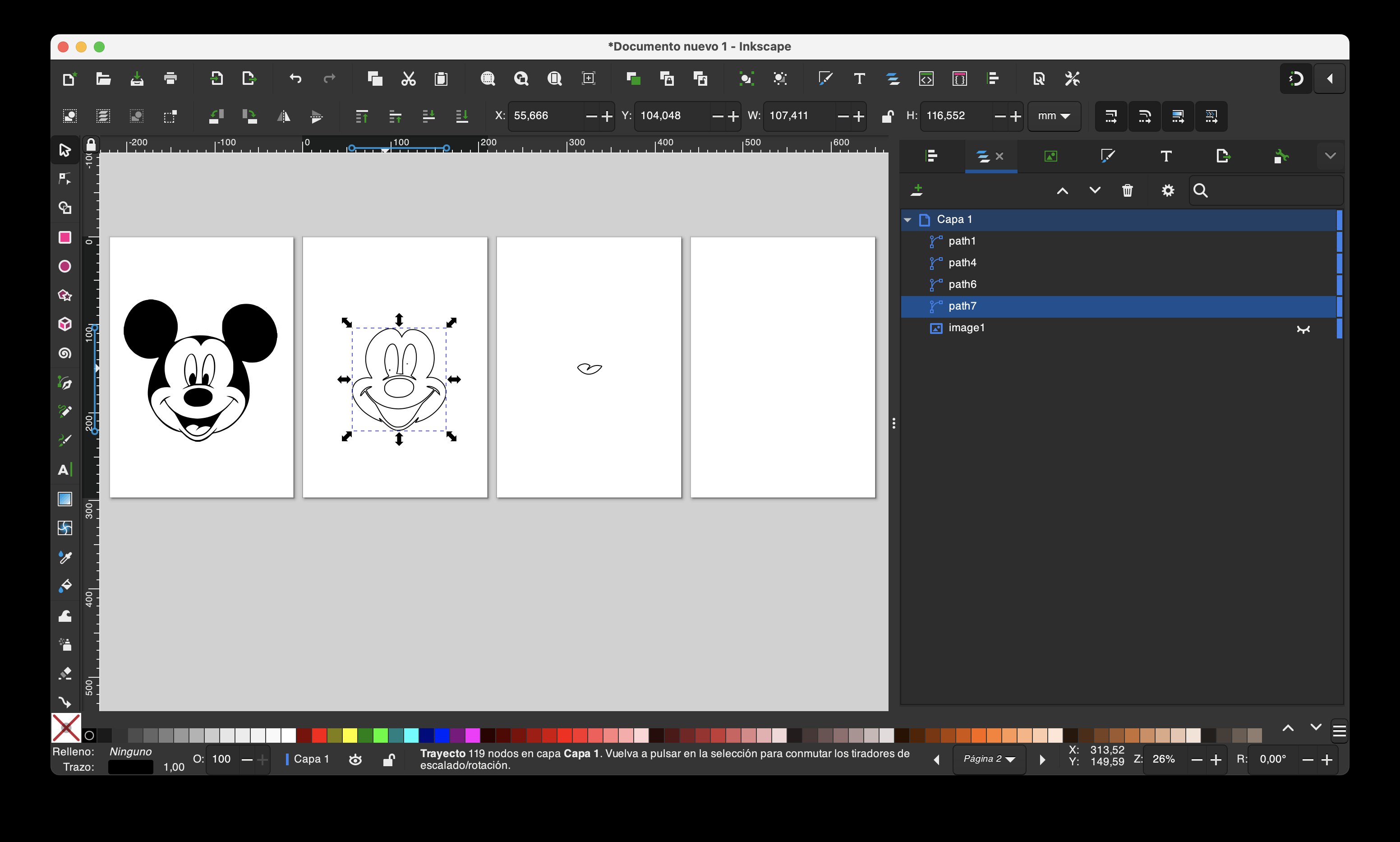Click the Undo icon
This screenshot has height=842, width=1400.
point(295,79)
